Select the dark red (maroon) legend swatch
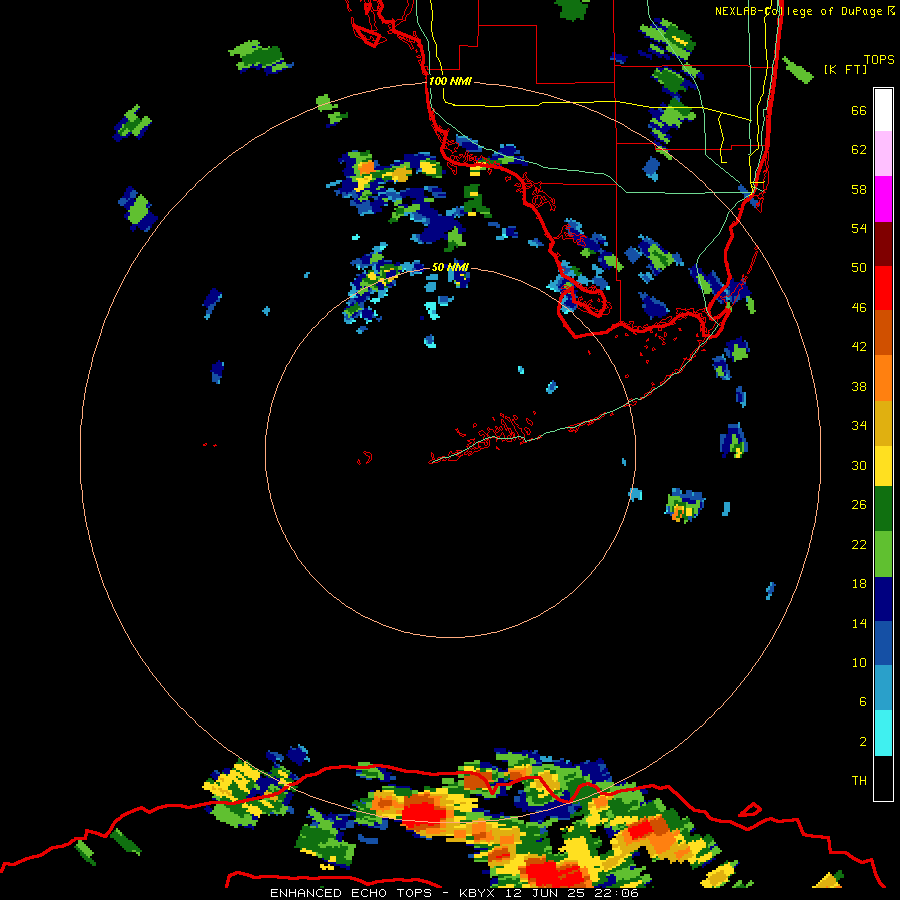 (x=883, y=244)
